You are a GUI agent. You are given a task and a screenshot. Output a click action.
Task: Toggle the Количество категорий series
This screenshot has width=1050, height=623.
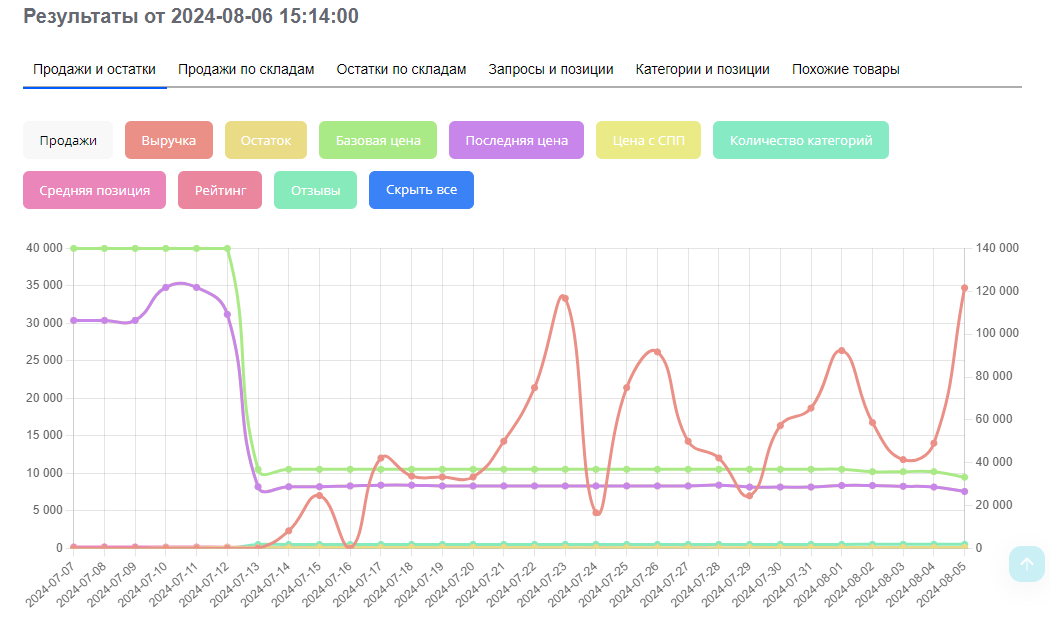[801, 140]
